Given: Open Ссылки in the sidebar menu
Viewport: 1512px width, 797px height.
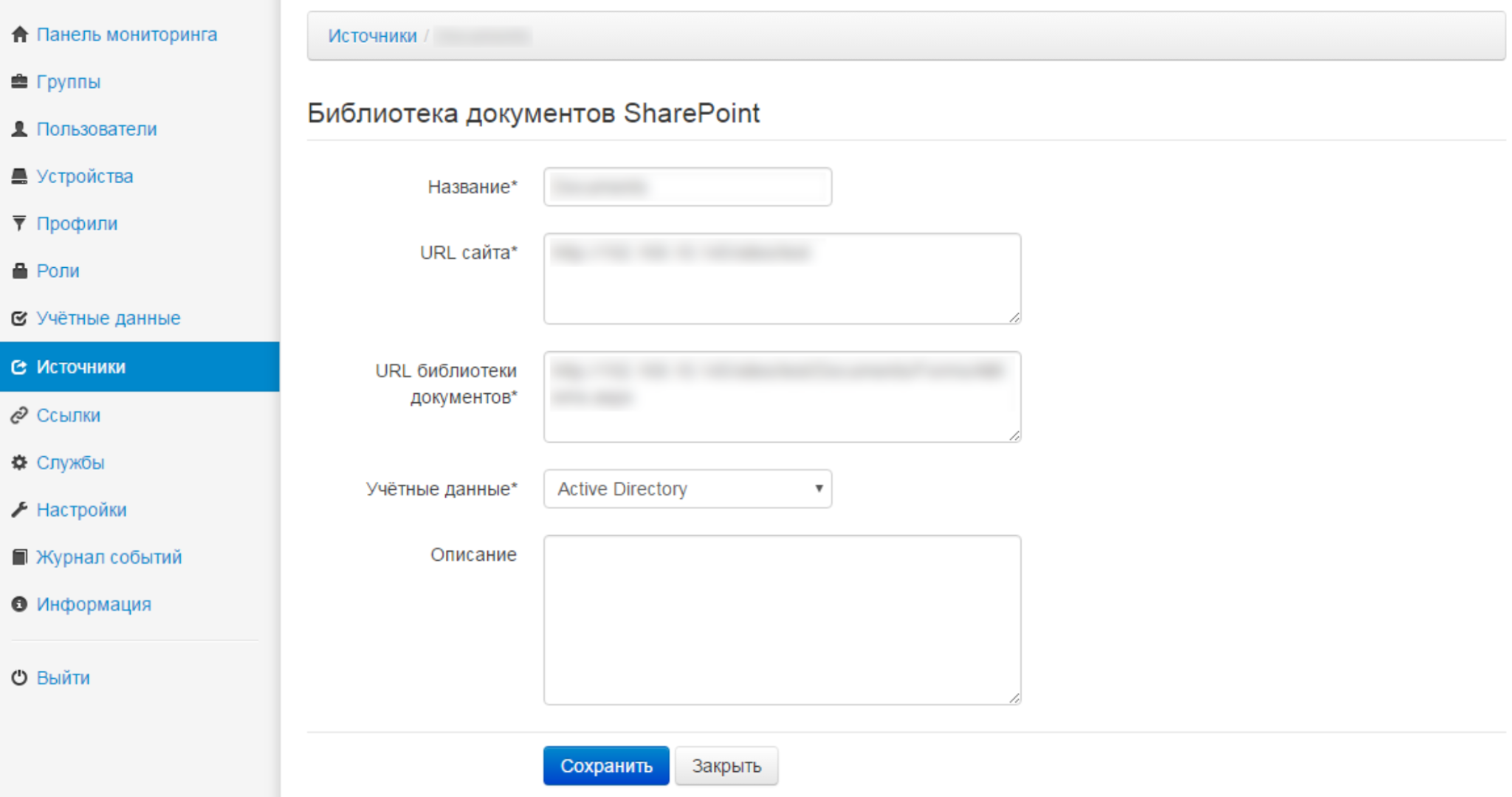Looking at the screenshot, I should tap(69, 415).
